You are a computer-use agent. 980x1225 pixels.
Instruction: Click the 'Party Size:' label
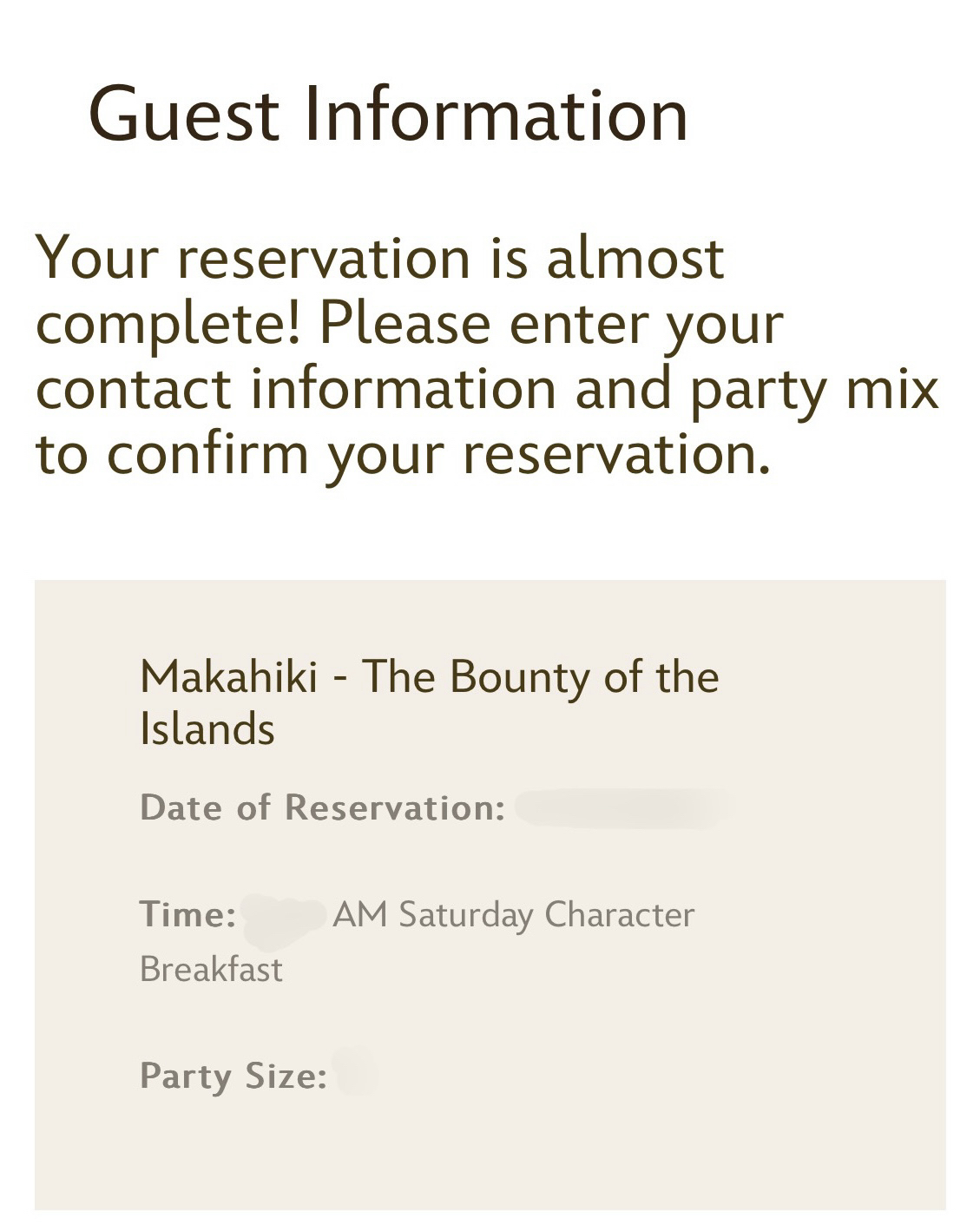tap(233, 1076)
